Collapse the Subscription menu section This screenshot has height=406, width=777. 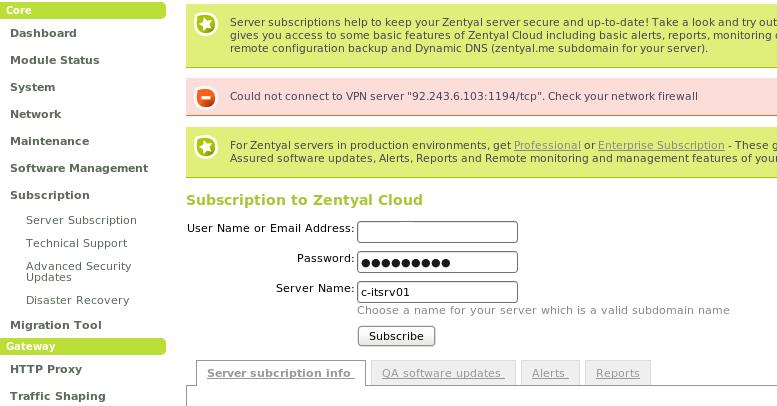coord(50,195)
